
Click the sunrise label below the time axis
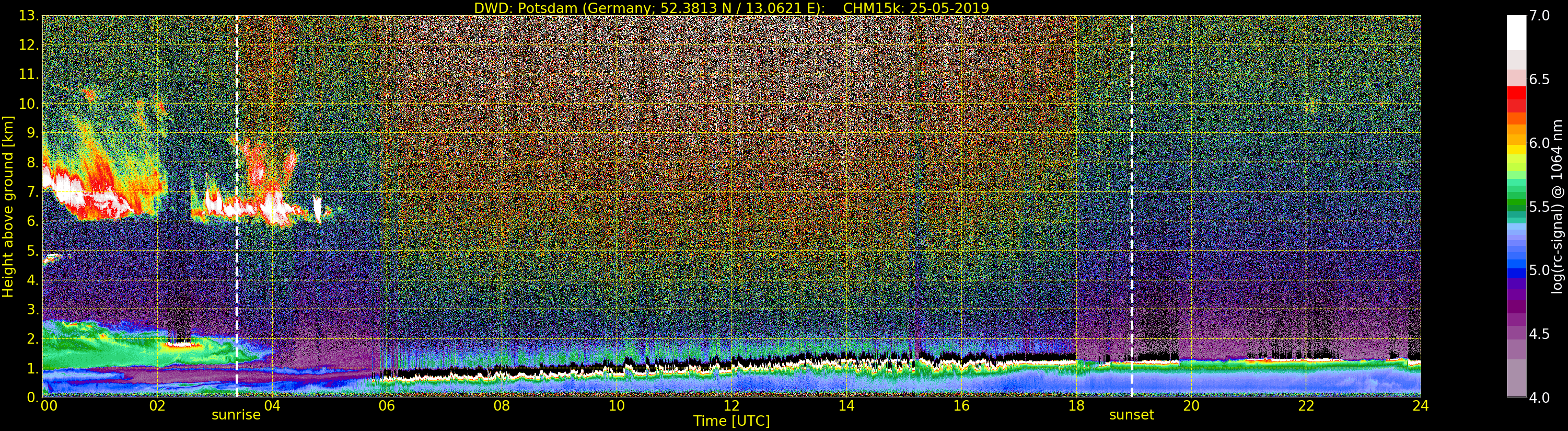coord(236,415)
